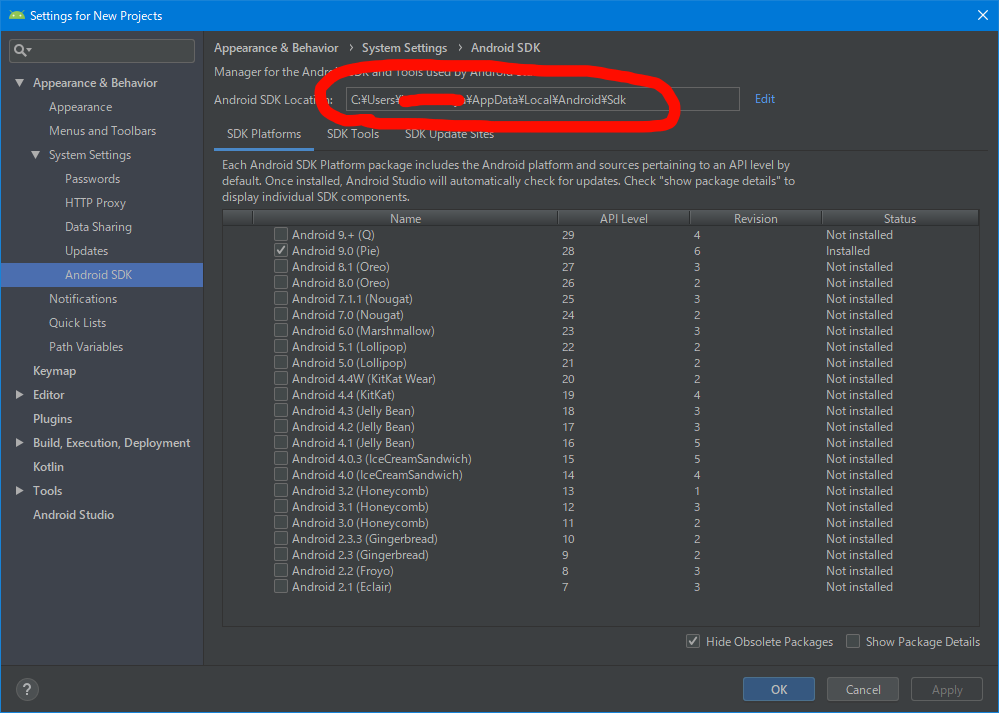Viewport: 999px width, 713px height.
Task: Open Plugins settings
Action: point(52,419)
